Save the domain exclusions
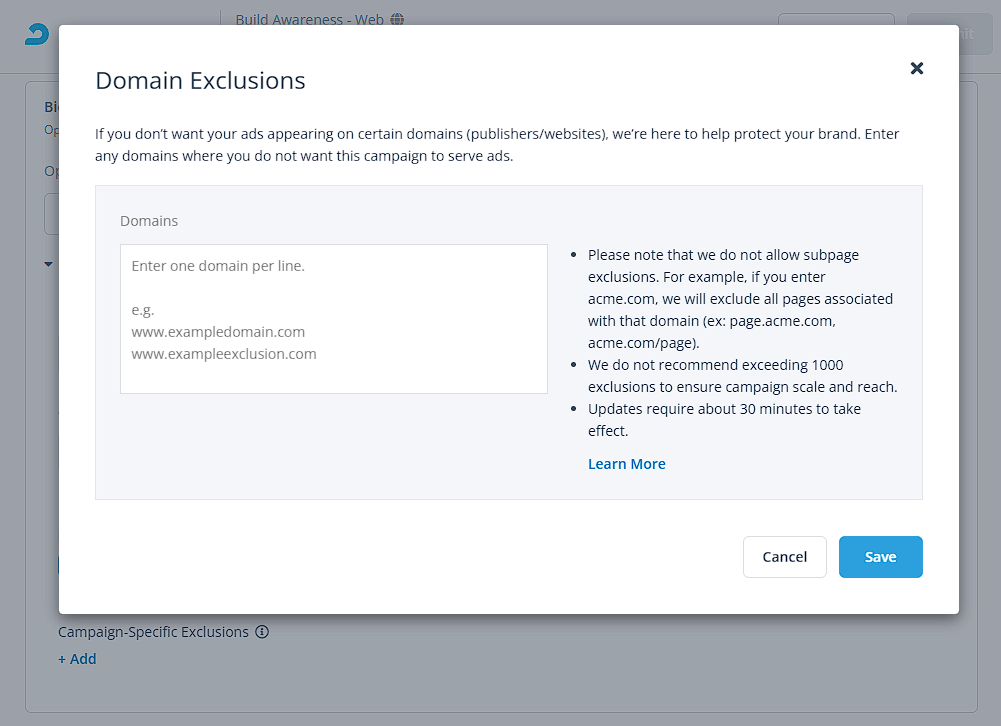Screen dimensions: 1001x726 (880, 557)
